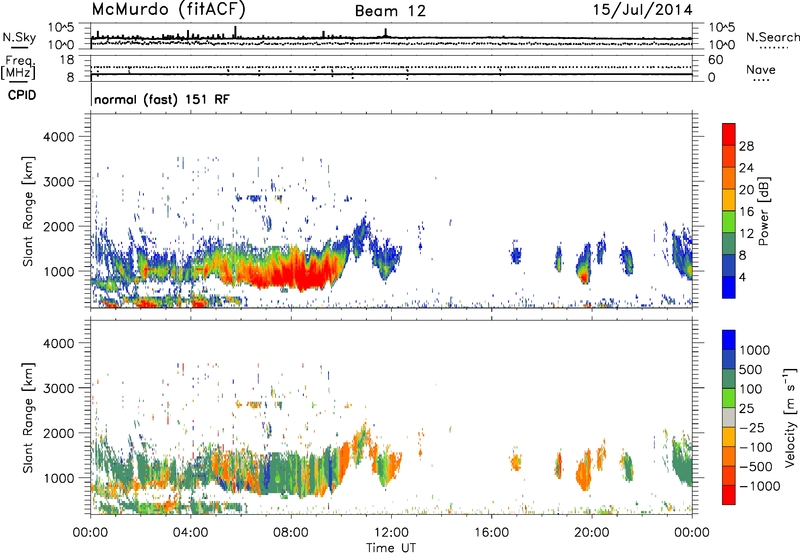
Task: Select the "3000" tick of the velocity panel
Action: (x=58, y=388)
